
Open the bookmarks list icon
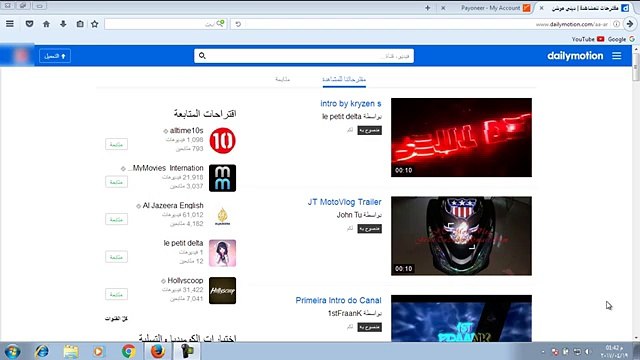pyautogui.click(x=80, y=24)
